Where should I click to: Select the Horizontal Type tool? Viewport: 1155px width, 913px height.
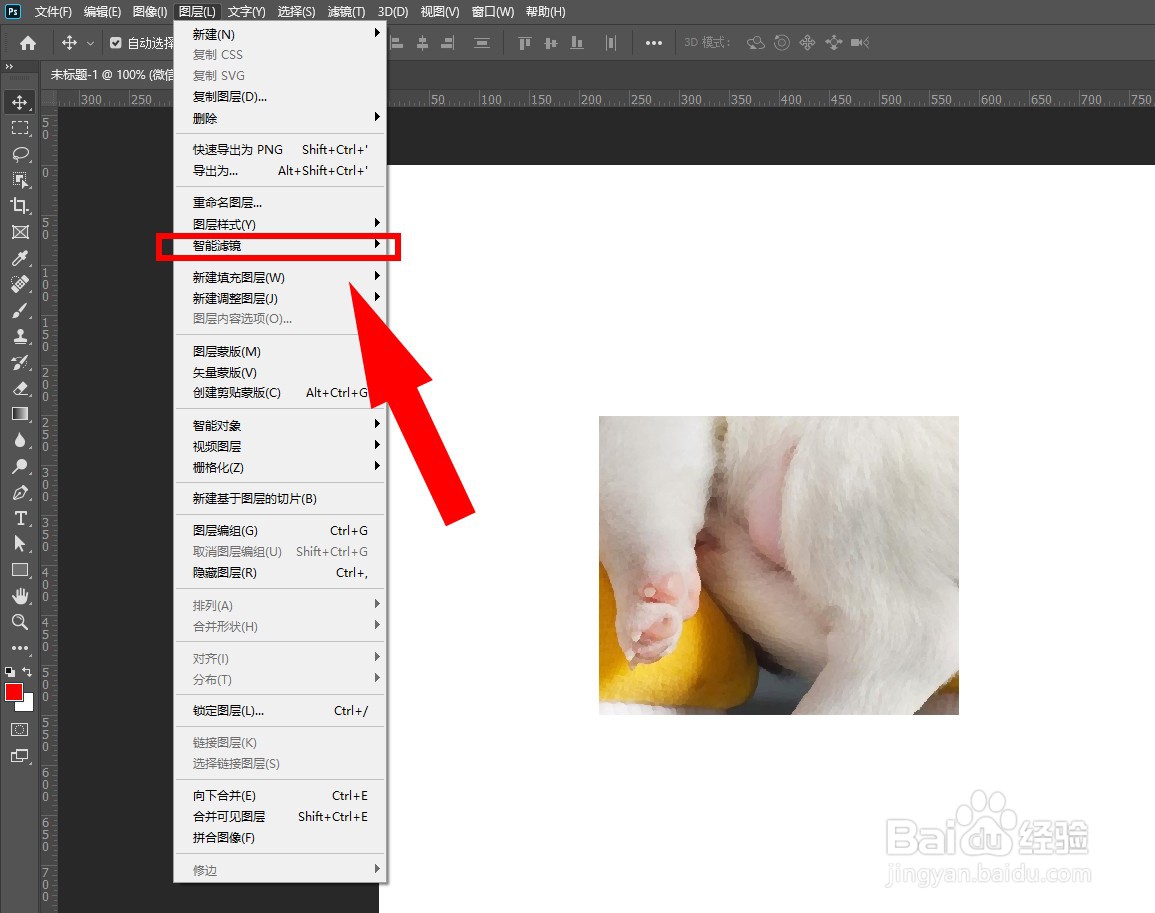tap(20, 518)
